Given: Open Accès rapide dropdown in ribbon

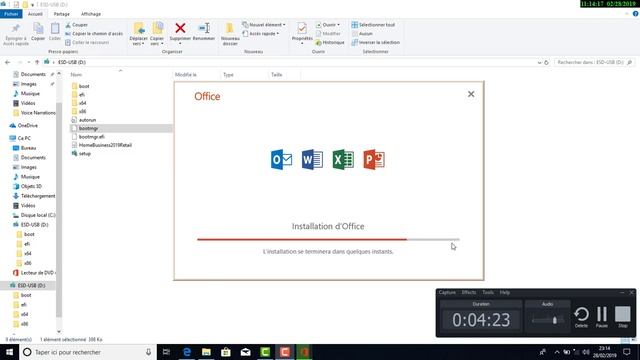Looking at the screenshot, I should point(261,33).
